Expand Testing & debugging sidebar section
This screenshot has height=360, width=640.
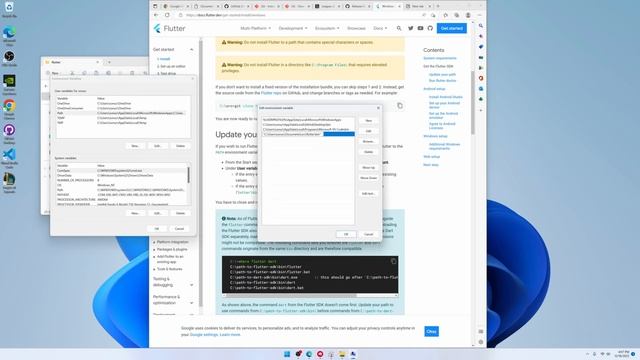191,285
